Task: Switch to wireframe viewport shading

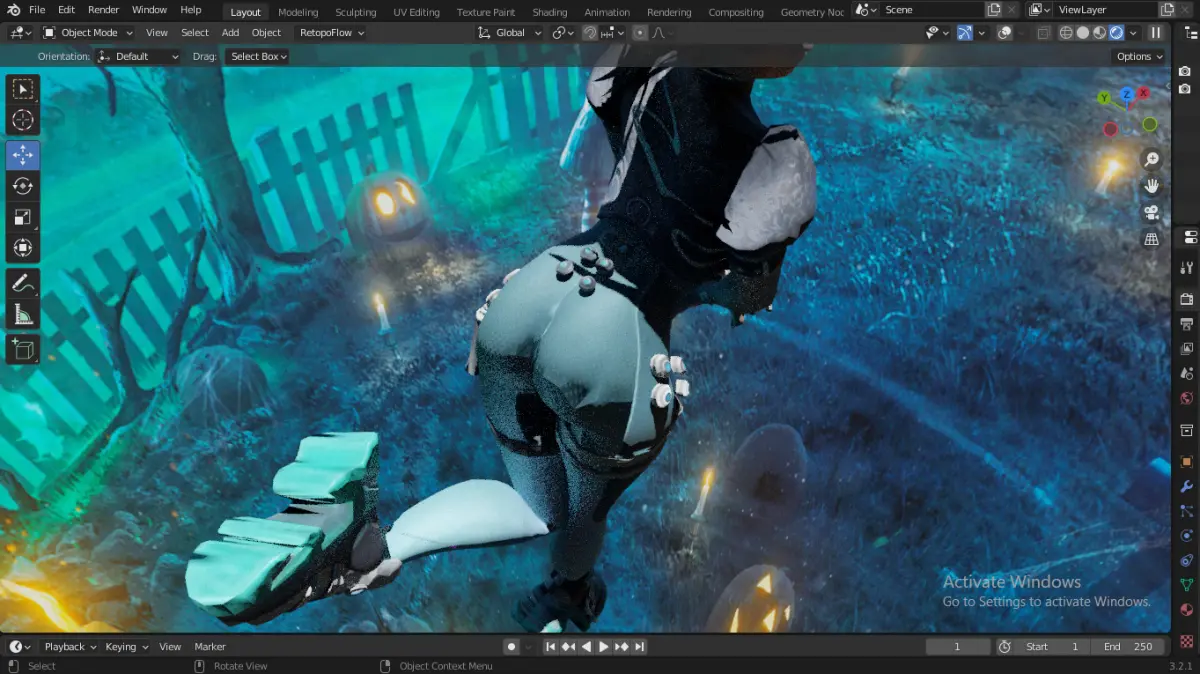Action: 1066,32
